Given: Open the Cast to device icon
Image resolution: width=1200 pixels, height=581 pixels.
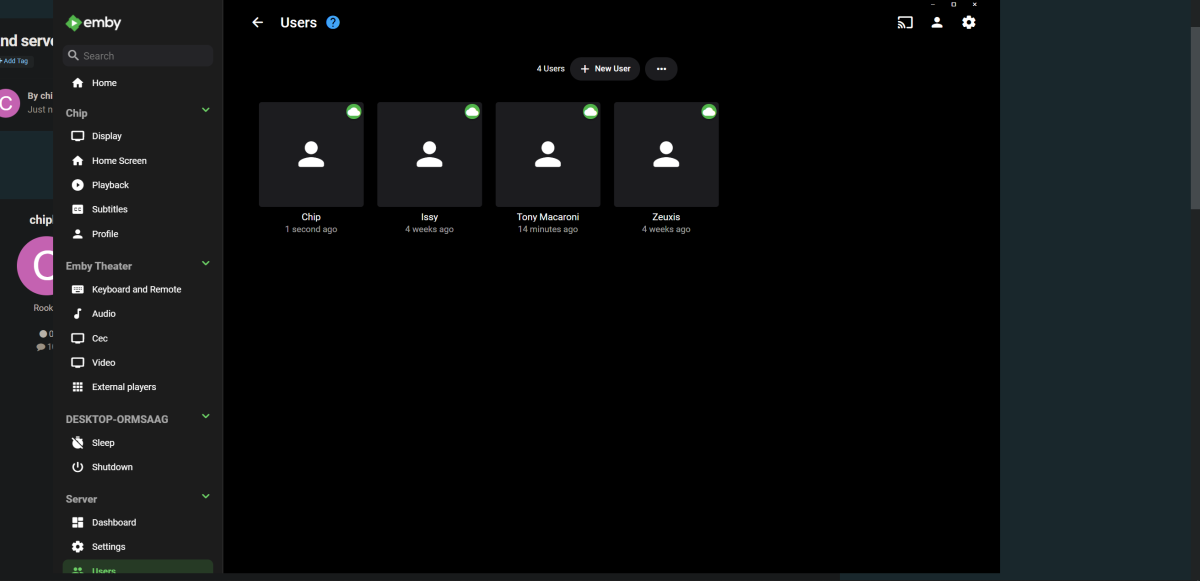Looking at the screenshot, I should click(905, 22).
